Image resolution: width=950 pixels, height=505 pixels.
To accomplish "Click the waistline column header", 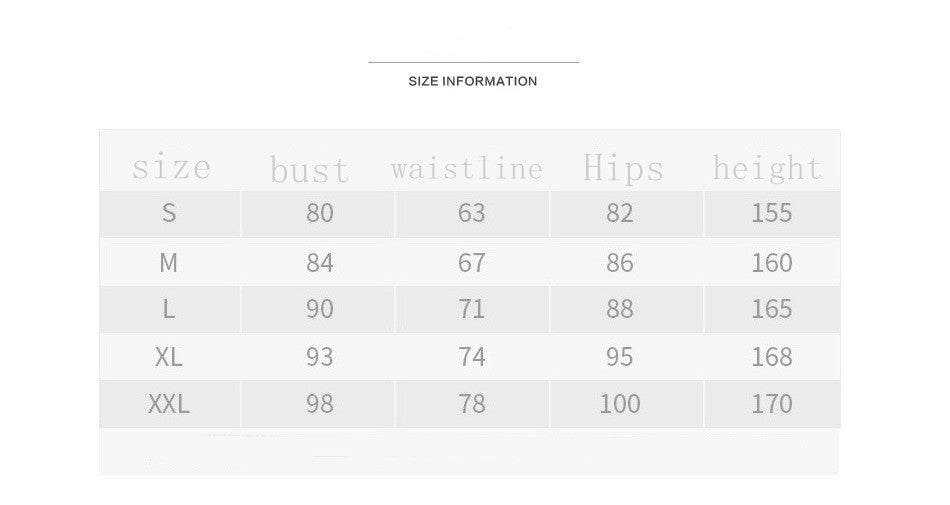I will tap(466, 168).
